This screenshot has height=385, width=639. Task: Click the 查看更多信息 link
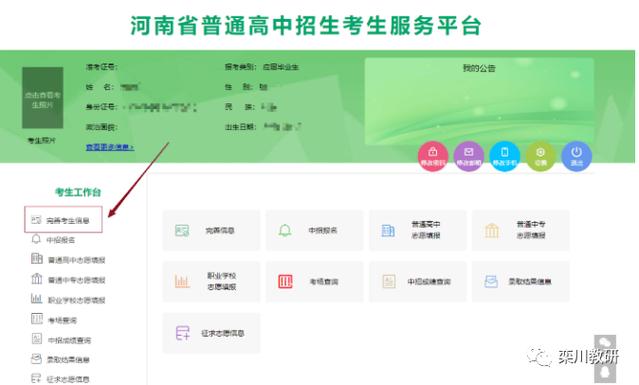coord(110,147)
